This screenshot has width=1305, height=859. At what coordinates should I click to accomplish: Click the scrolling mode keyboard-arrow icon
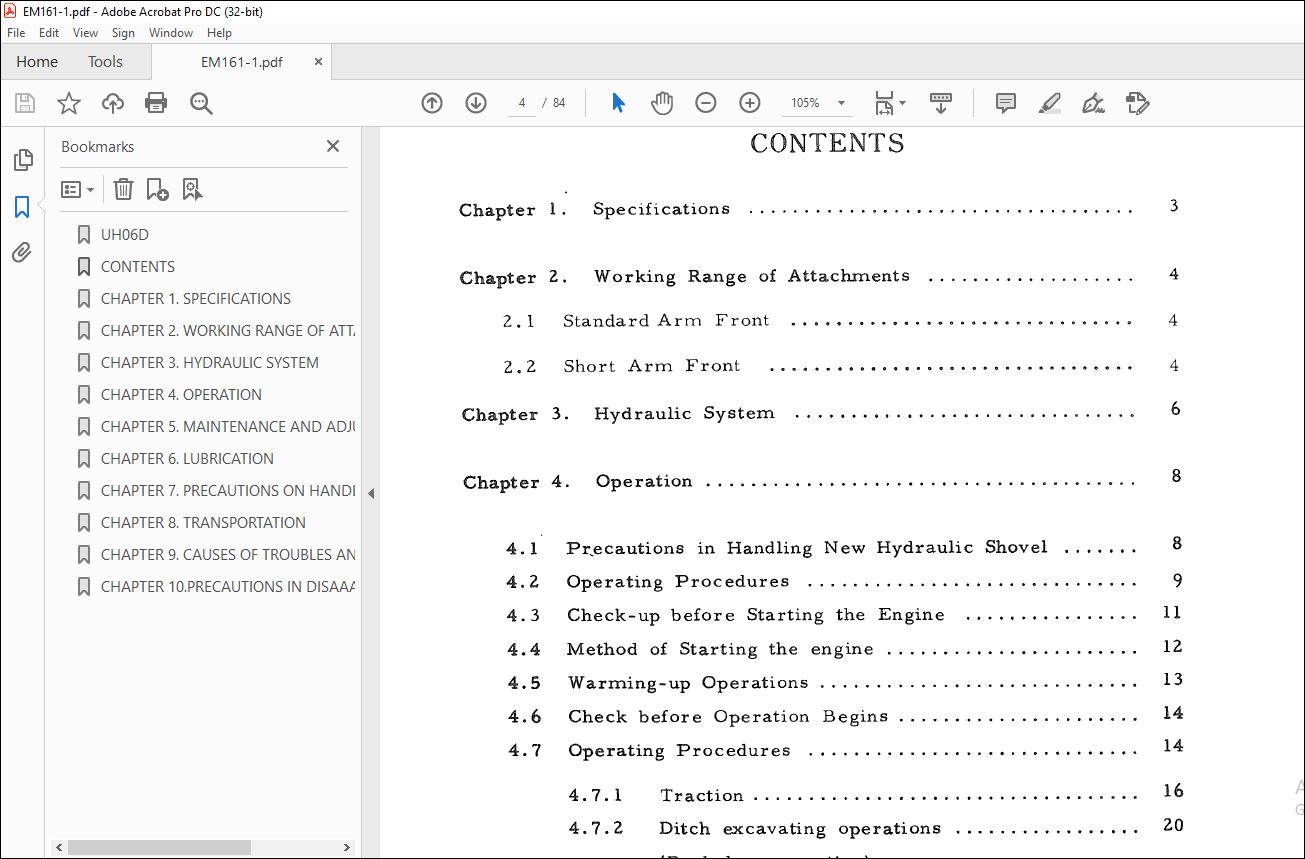point(941,103)
